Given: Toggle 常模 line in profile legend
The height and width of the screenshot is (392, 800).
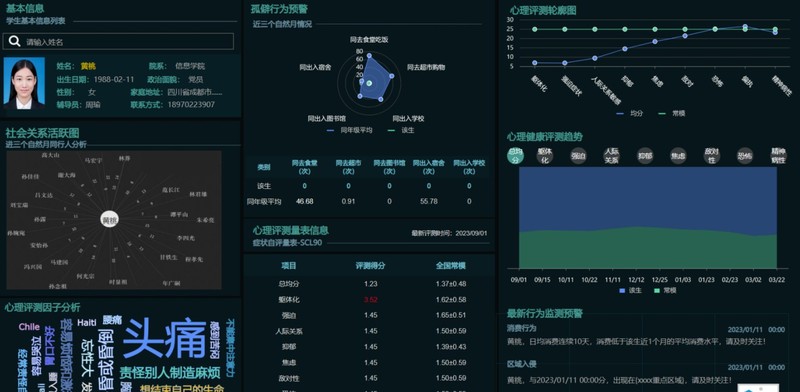Looking at the screenshot, I should 671,113.
